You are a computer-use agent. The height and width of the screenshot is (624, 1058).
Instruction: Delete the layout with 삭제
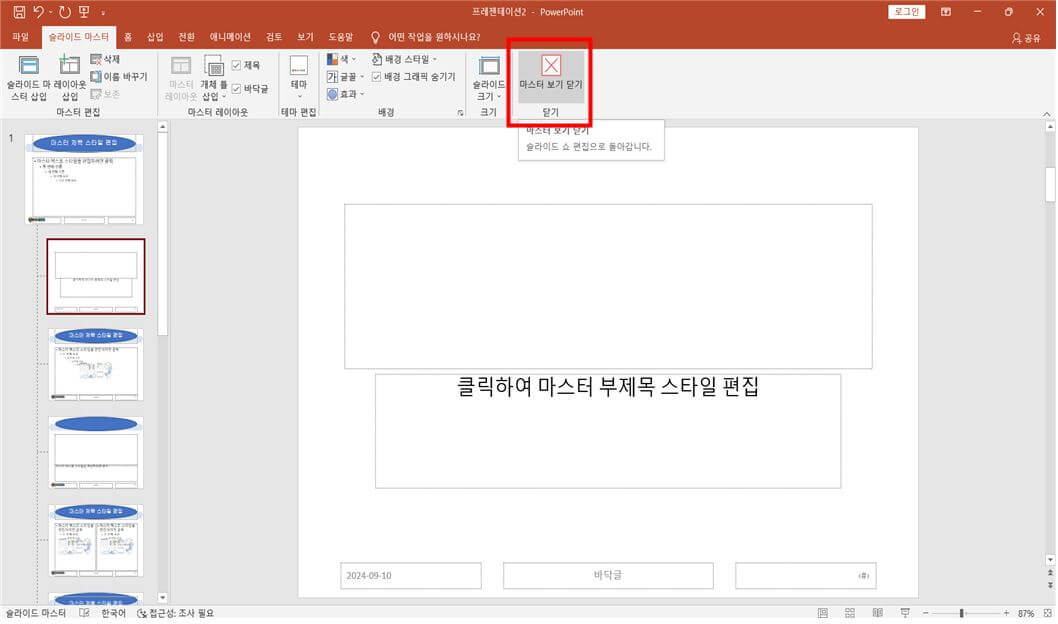[x=105, y=59]
